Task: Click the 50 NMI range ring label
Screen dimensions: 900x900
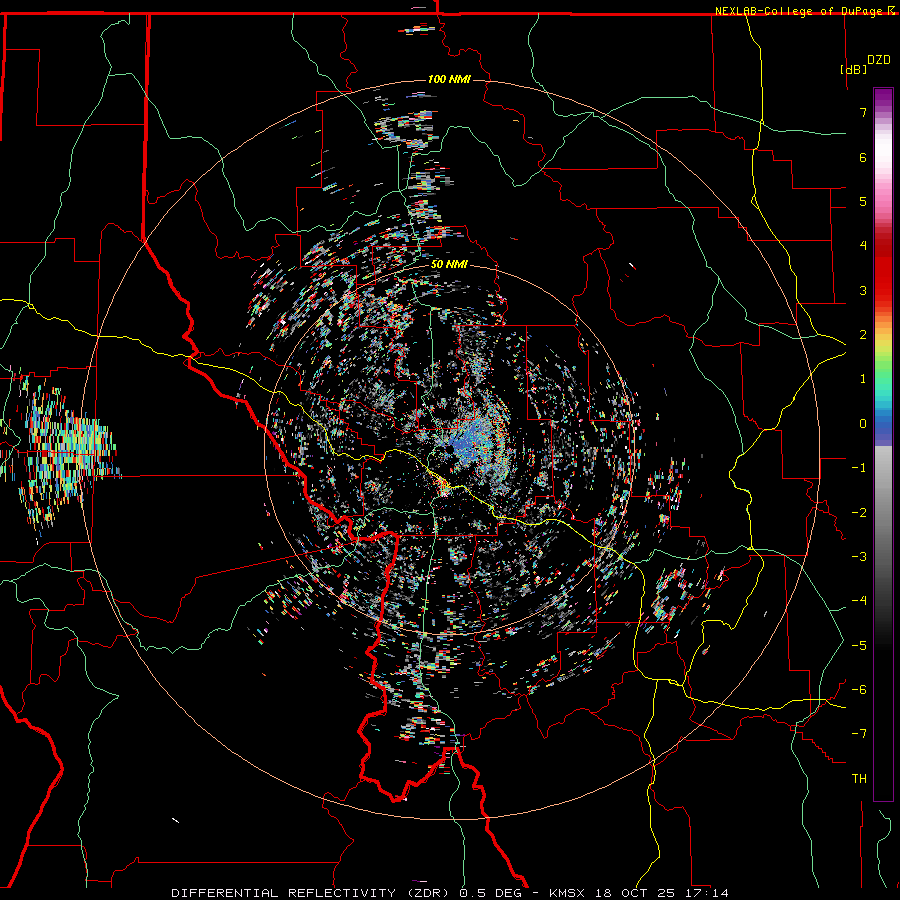Action: 449,265
